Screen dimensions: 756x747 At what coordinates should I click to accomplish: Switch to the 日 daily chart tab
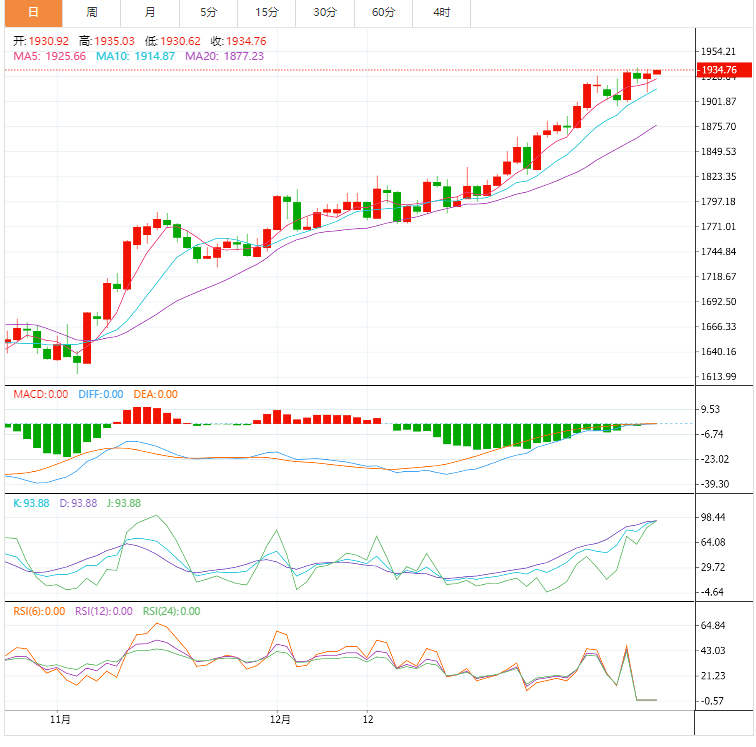33,13
